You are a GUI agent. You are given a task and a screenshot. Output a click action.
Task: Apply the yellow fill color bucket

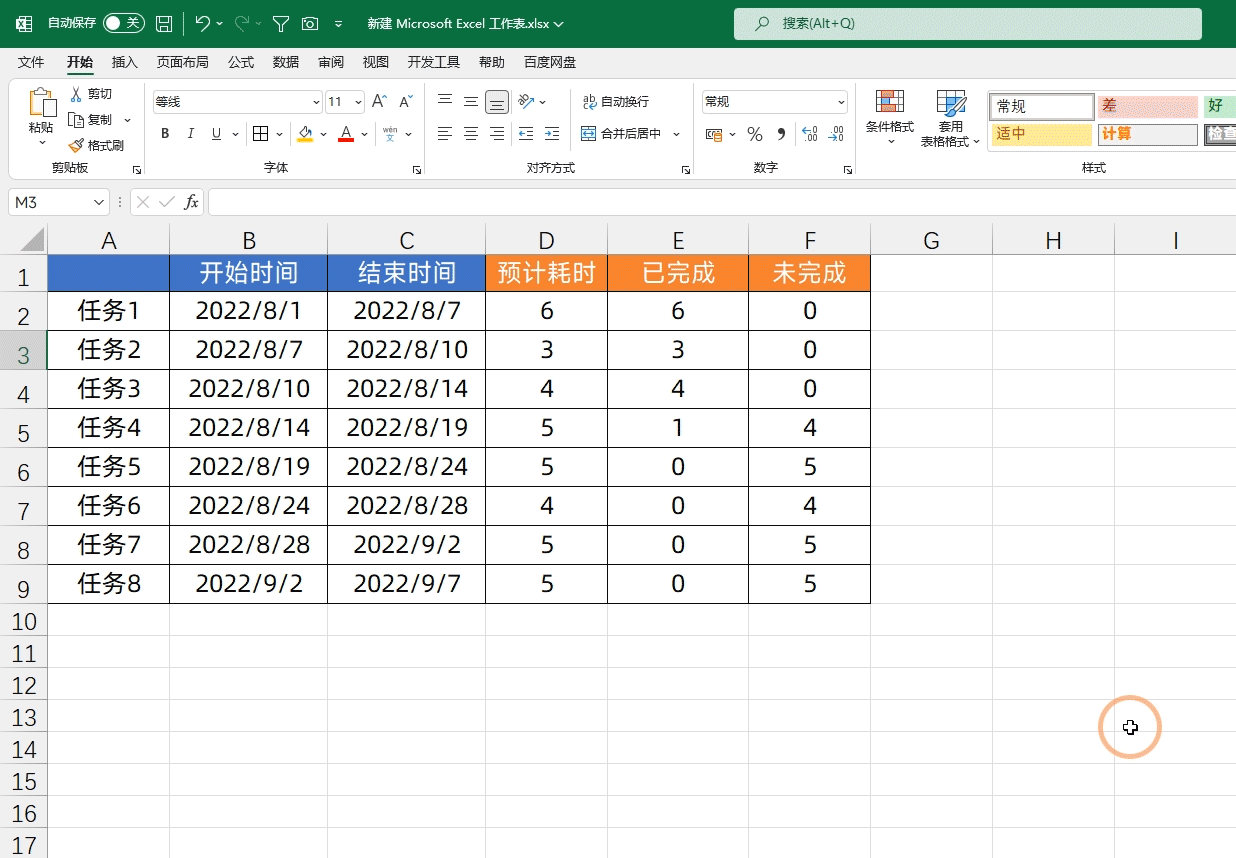coord(306,134)
